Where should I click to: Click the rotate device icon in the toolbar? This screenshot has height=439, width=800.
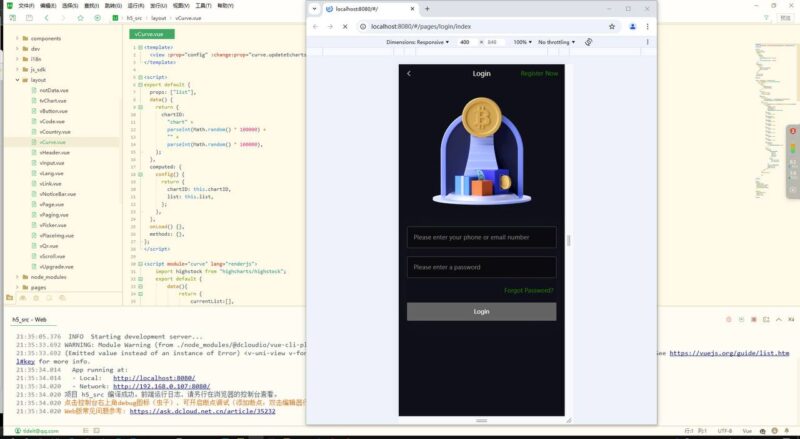click(589, 42)
